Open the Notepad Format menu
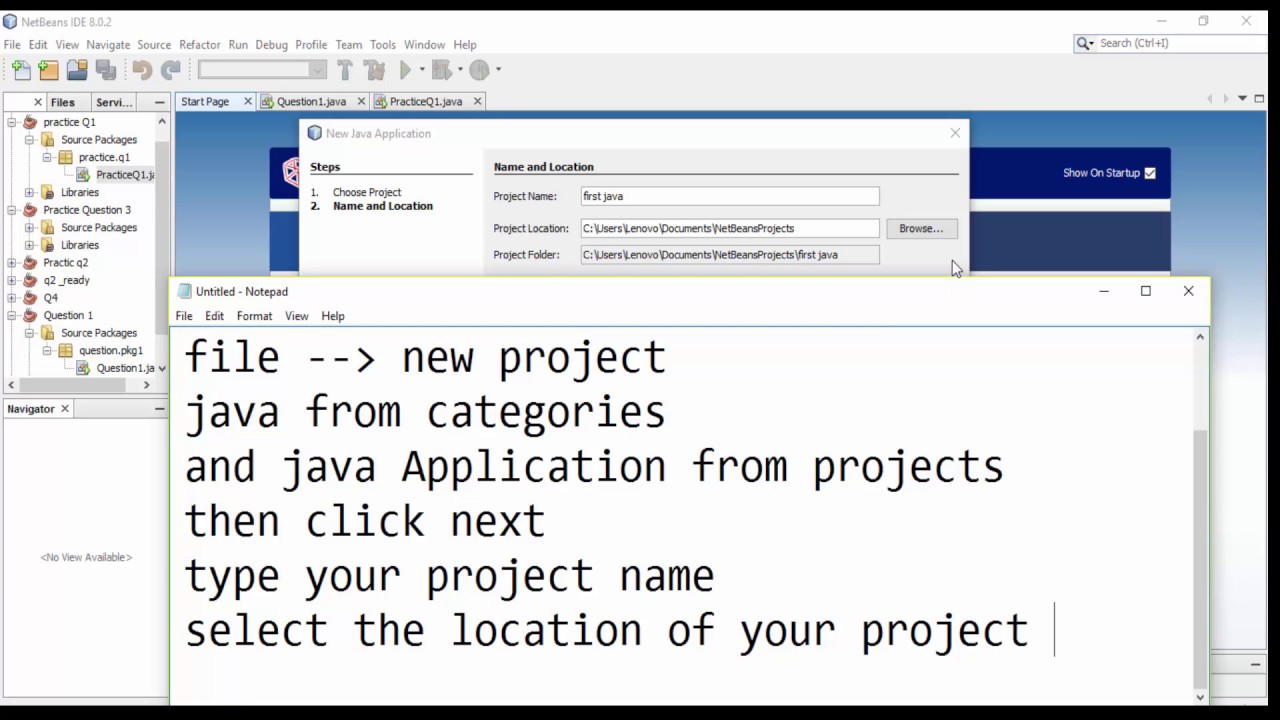 coord(254,316)
